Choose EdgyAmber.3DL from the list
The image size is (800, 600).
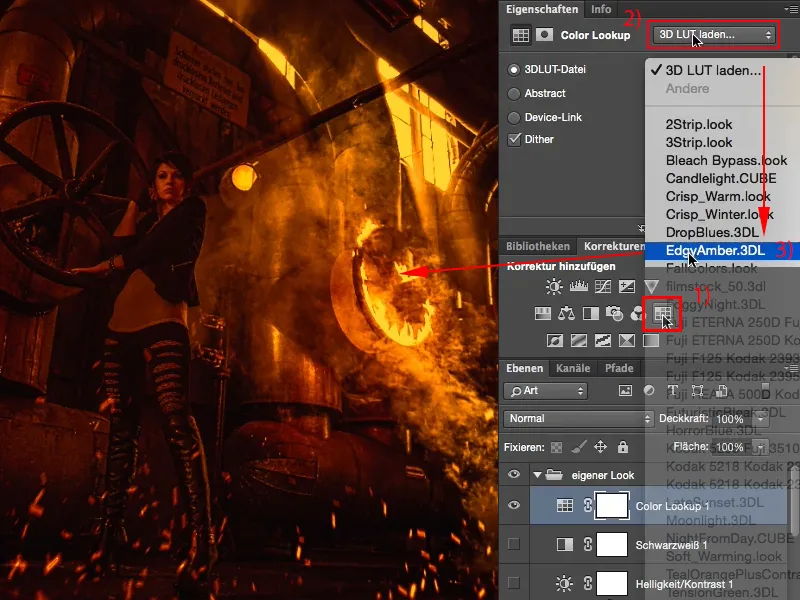click(x=715, y=251)
